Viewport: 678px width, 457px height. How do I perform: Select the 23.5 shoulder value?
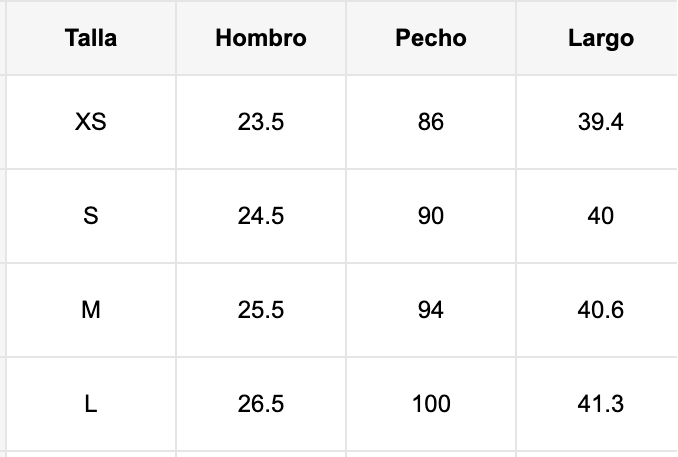(x=261, y=122)
